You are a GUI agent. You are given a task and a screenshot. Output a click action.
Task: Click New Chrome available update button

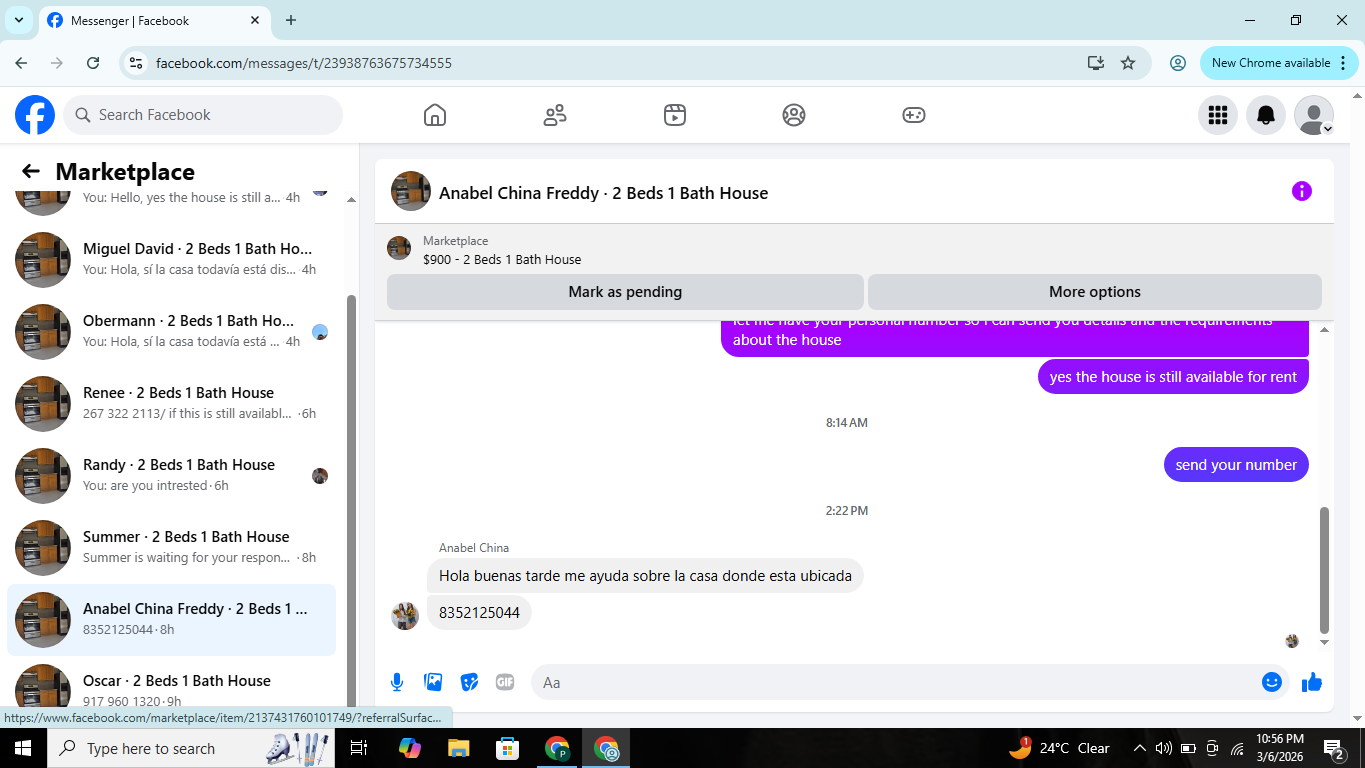[1279, 63]
